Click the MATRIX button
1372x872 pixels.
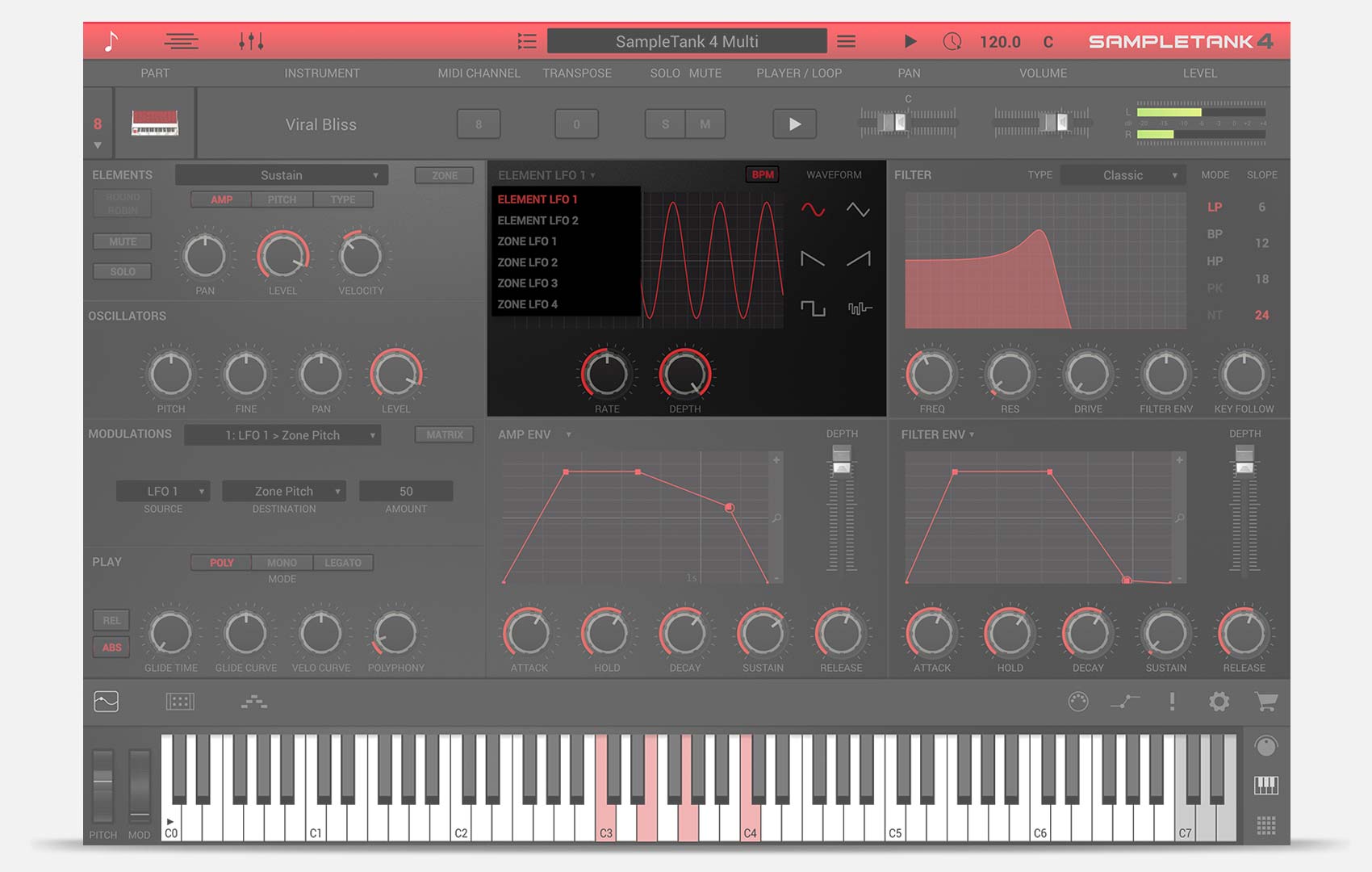pyautogui.click(x=444, y=434)
